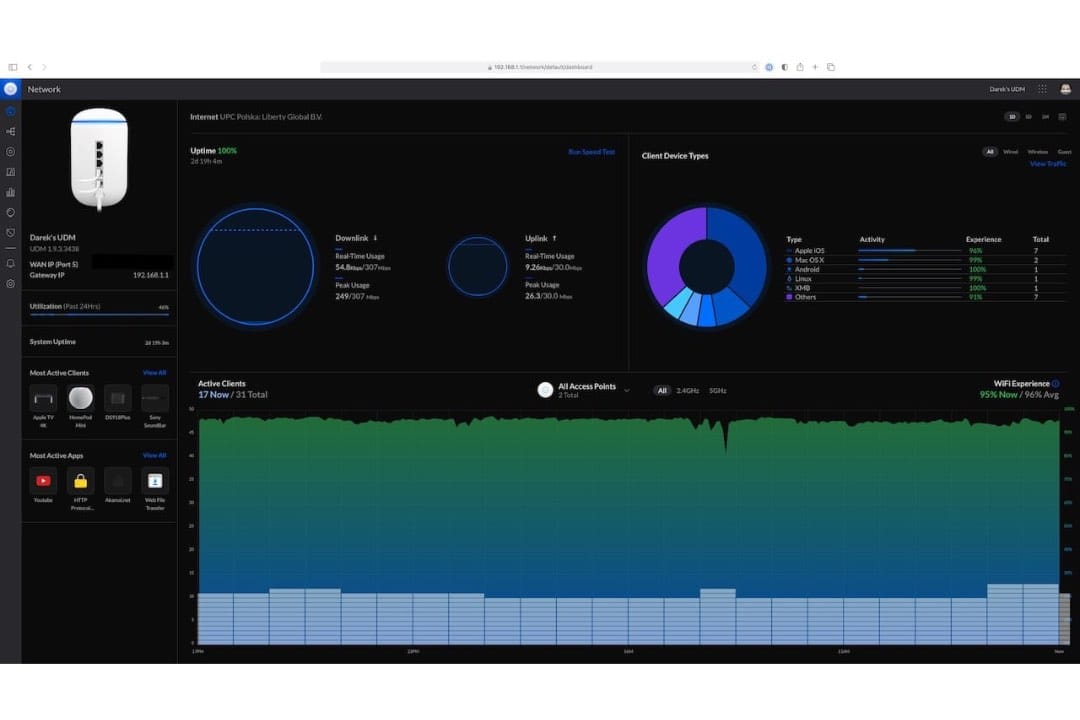Click the YouTube app icon
The width and height of the screenshot is (1080, 720).
click(44, 481)
